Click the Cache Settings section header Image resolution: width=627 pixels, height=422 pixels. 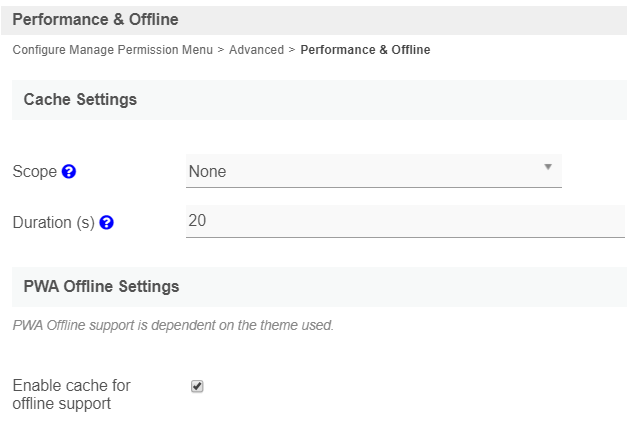(x=80, y=100)
